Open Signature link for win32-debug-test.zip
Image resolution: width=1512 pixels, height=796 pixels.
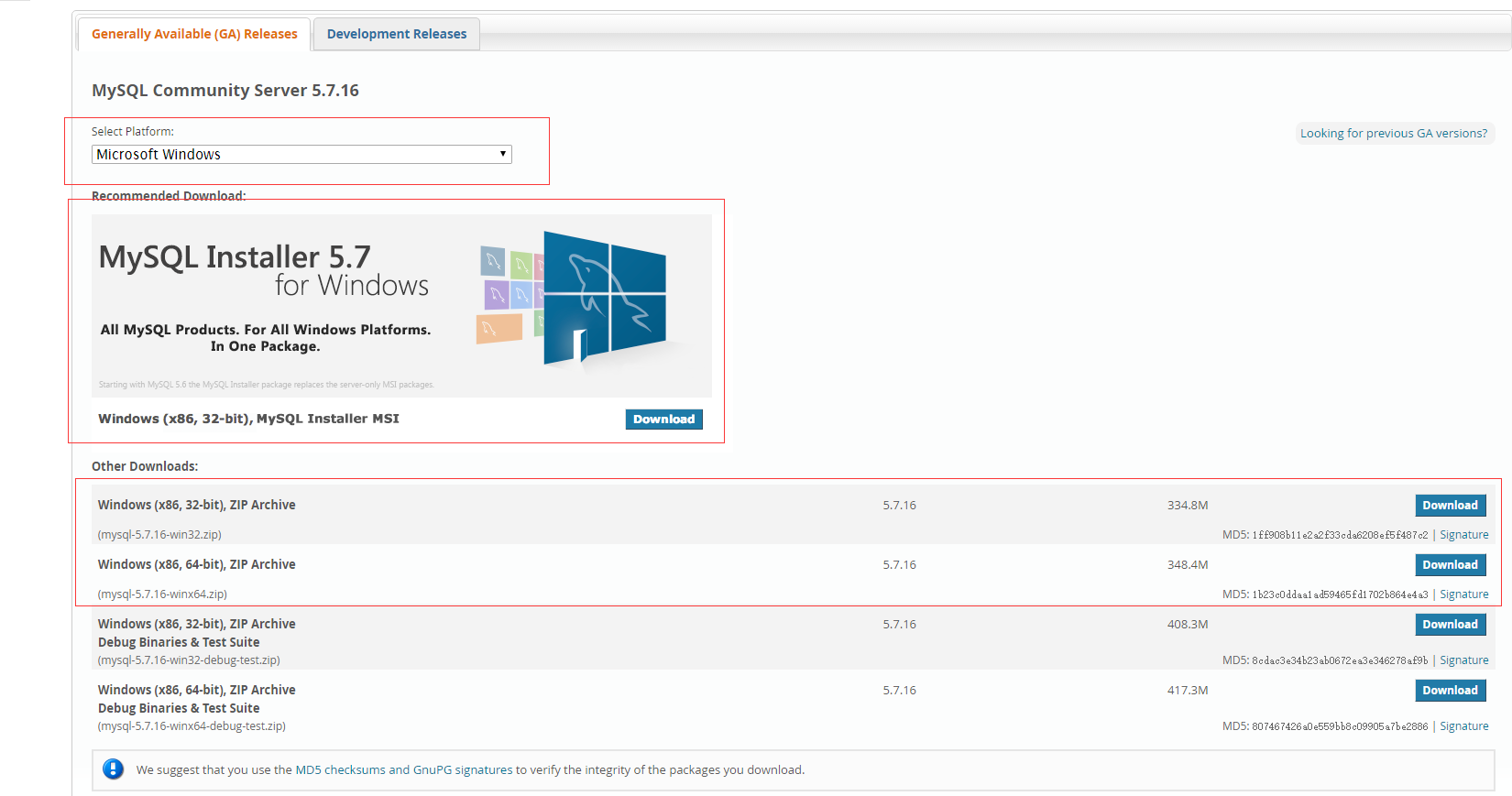(1463, 660)
